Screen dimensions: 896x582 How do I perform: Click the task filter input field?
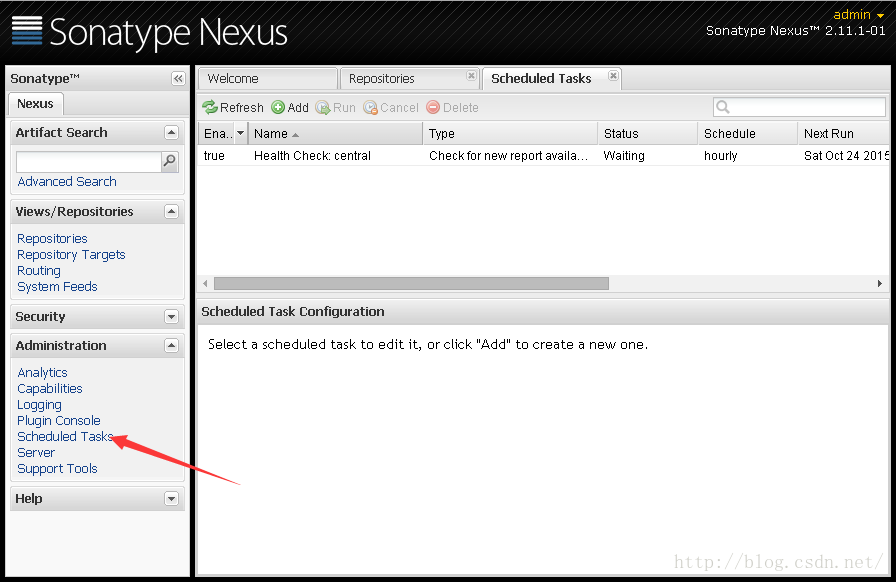[x=799, y=107]
